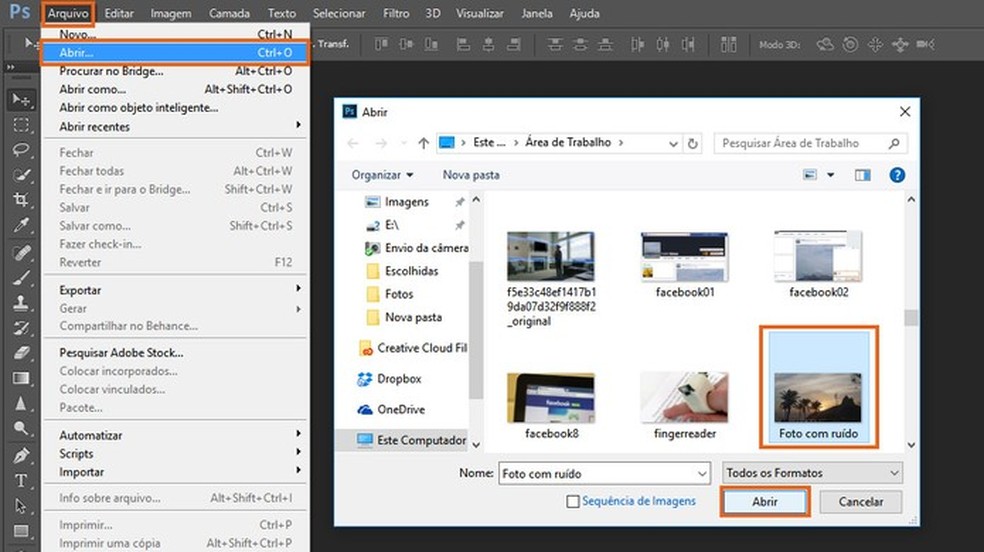984x552 pixels.
Task: Open the dialog help icon
Action: pos(897,175)
